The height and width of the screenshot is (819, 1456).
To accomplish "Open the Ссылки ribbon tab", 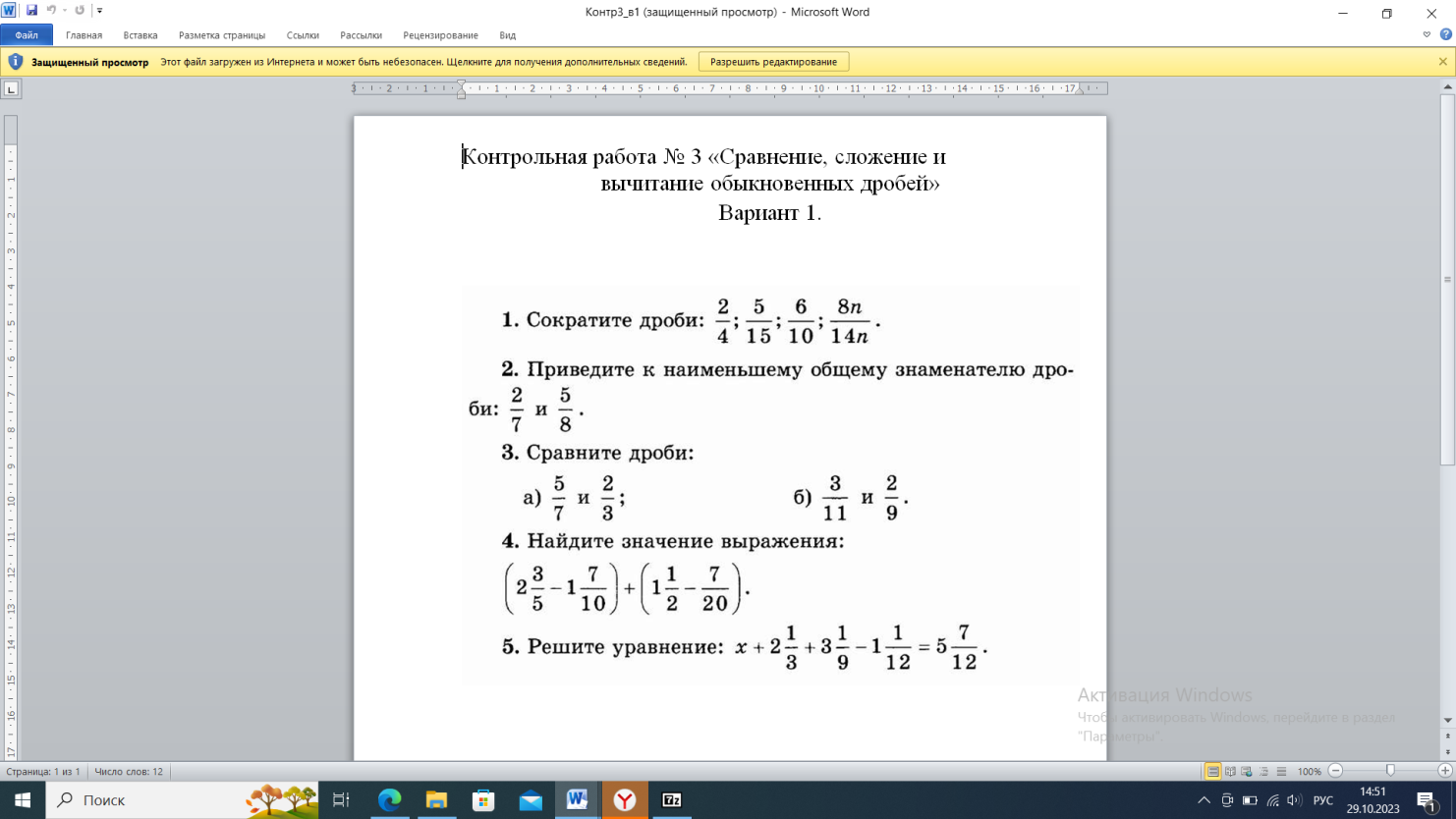I will coord(303,35).
